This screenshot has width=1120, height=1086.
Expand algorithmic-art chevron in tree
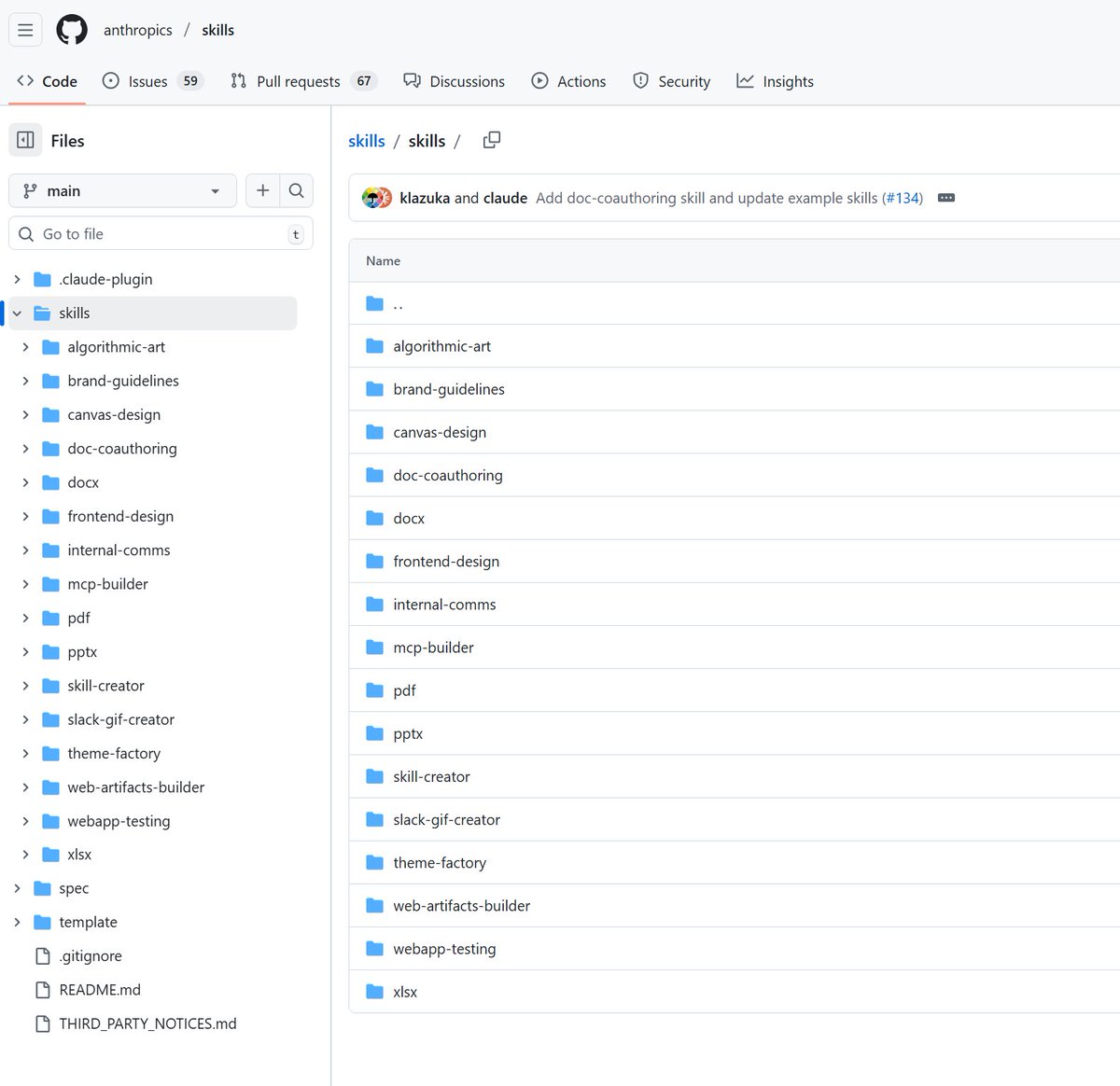[25, 347]
